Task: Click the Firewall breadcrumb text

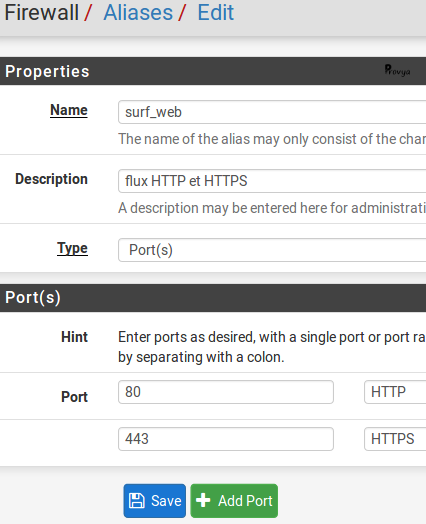Action: point(41,13)
